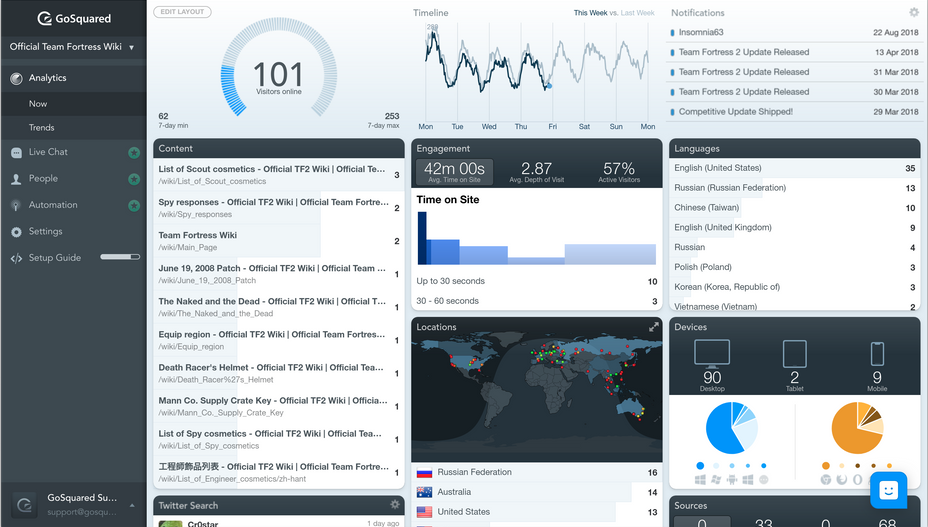Open List of Scout cosmetics content row
Screen dimensions: 928x527
278,175
